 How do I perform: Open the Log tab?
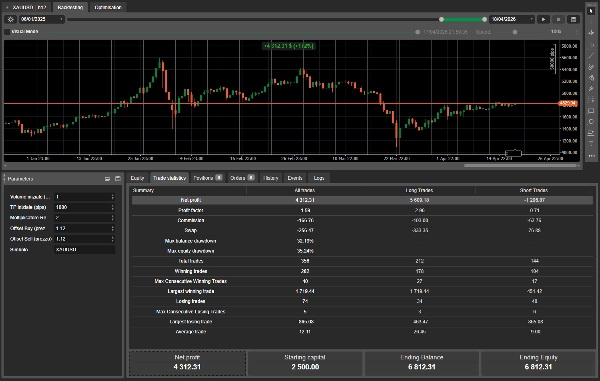tap(318, 178)
